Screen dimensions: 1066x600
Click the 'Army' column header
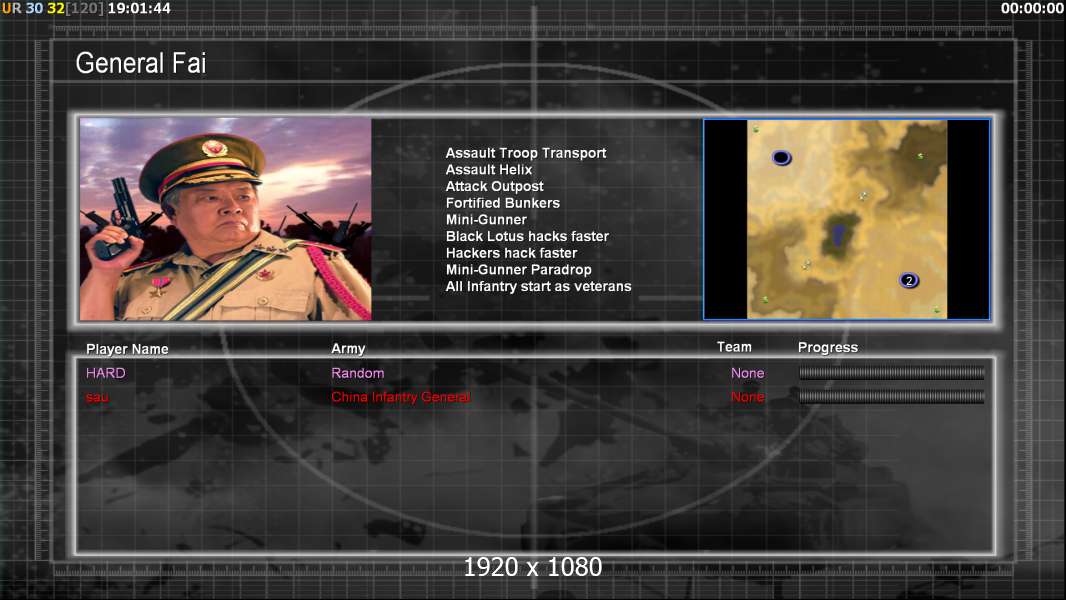[x=348, y=349]
